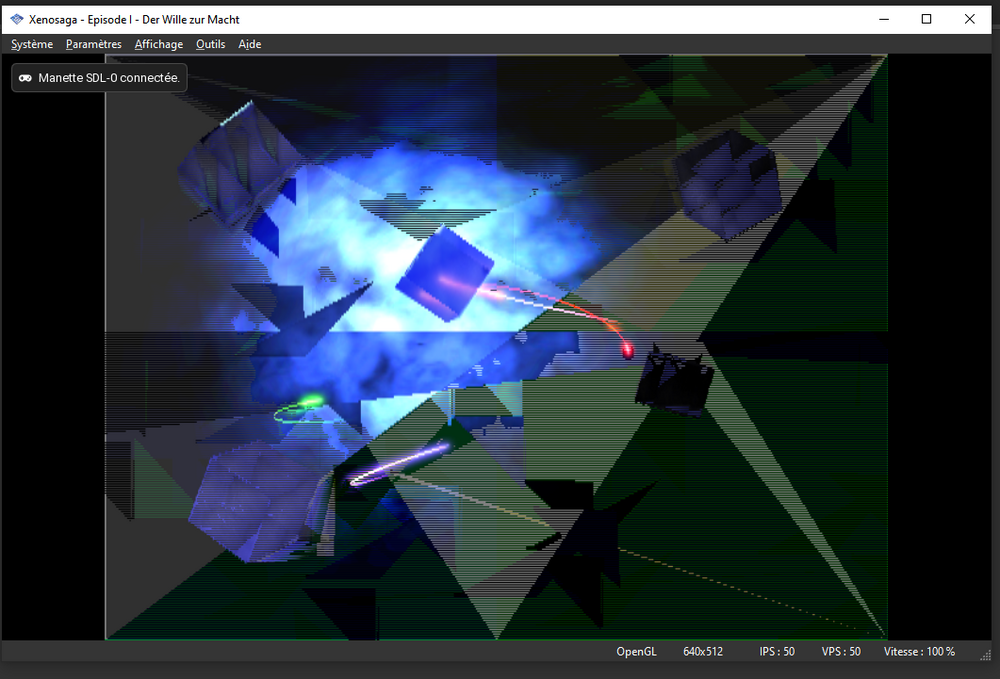
Task: Click the red orb in the game scene
Action: point(628,349)
